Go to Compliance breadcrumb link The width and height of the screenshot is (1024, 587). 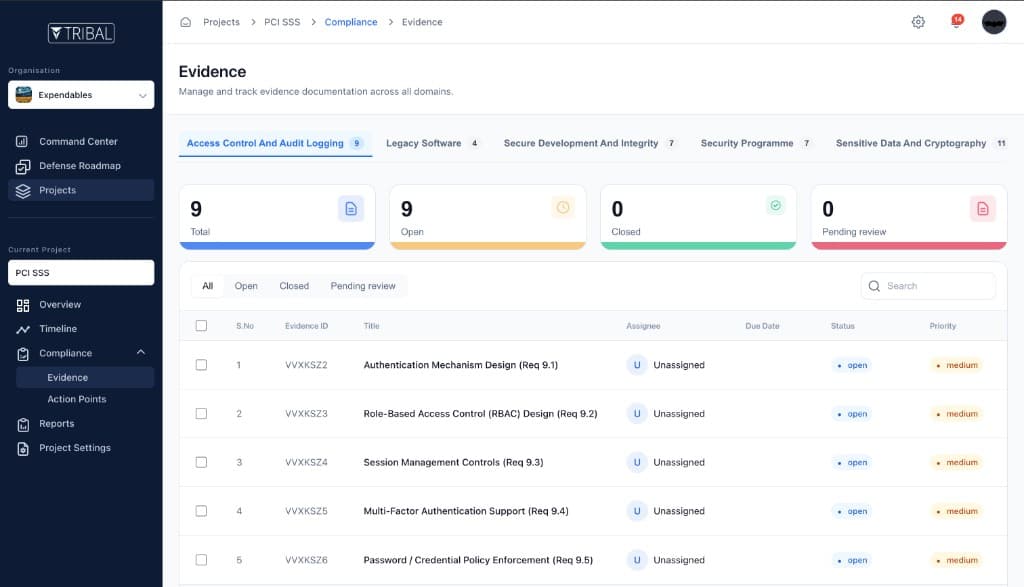[351, 22]
